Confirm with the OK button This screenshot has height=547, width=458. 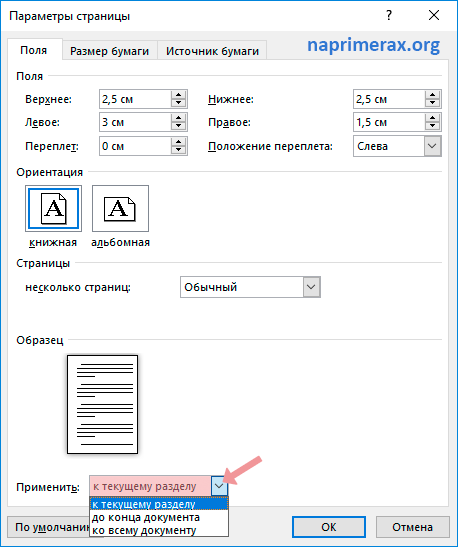pyautogui.click(x=329, y=527)
